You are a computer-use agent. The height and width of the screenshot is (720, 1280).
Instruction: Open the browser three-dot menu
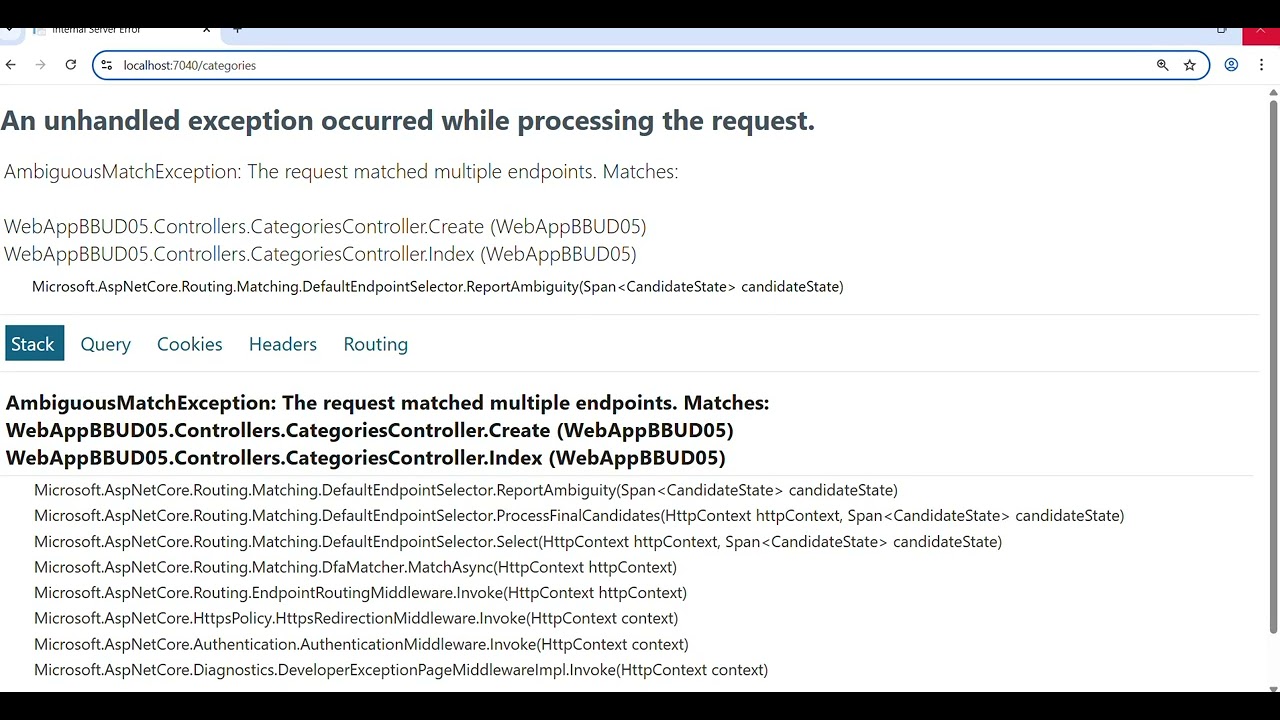tap(1261, 65)
